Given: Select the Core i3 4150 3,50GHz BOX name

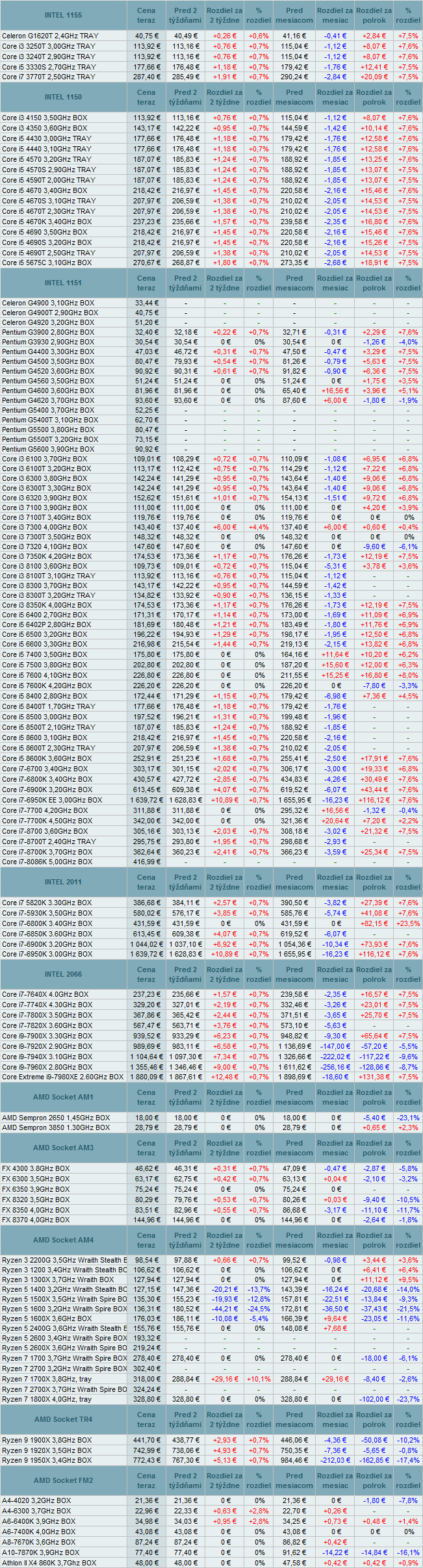Looking at the screenshot, I should pyautogui.click(x=44, y=118).
